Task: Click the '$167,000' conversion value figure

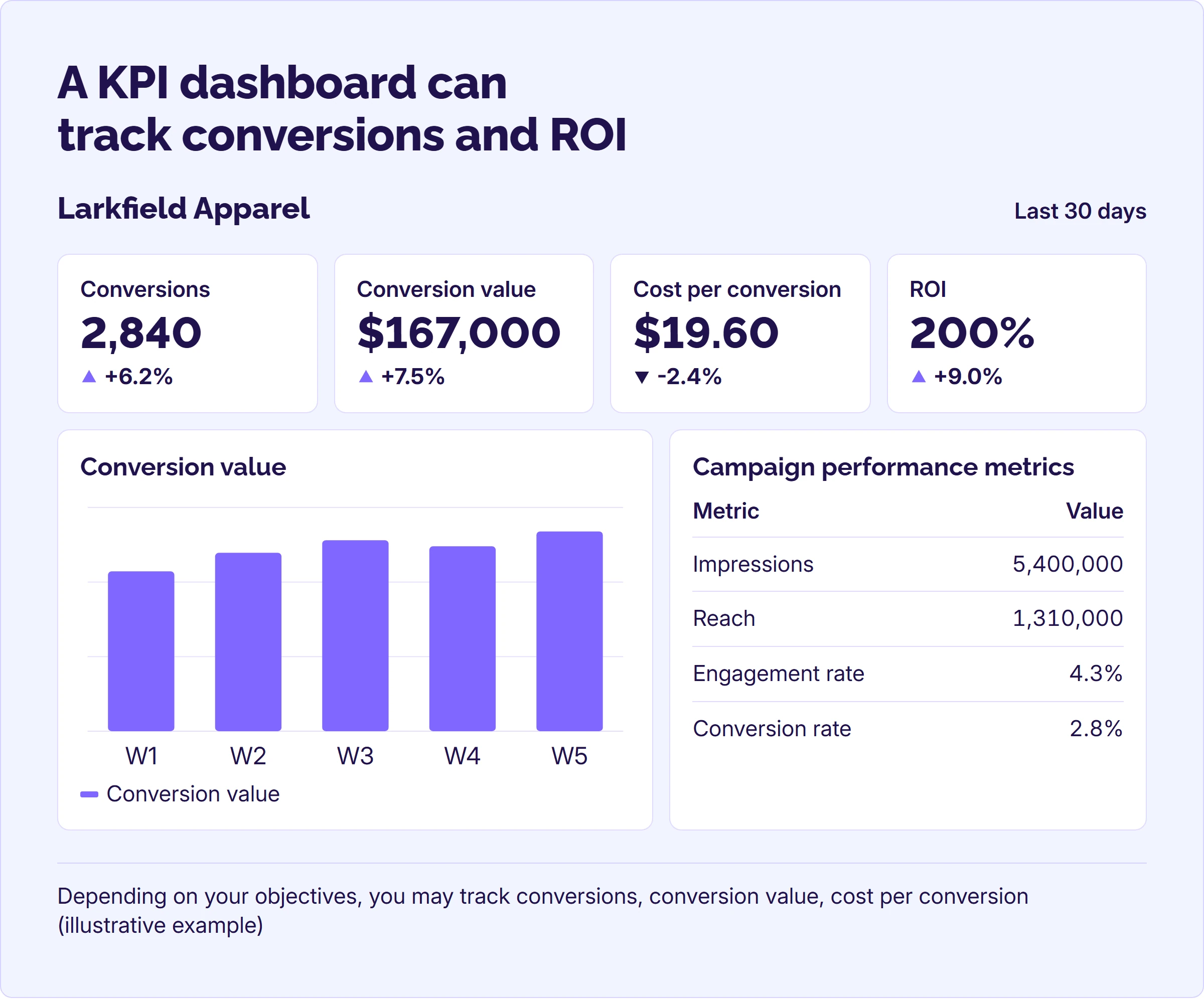Action: point(459,333)
